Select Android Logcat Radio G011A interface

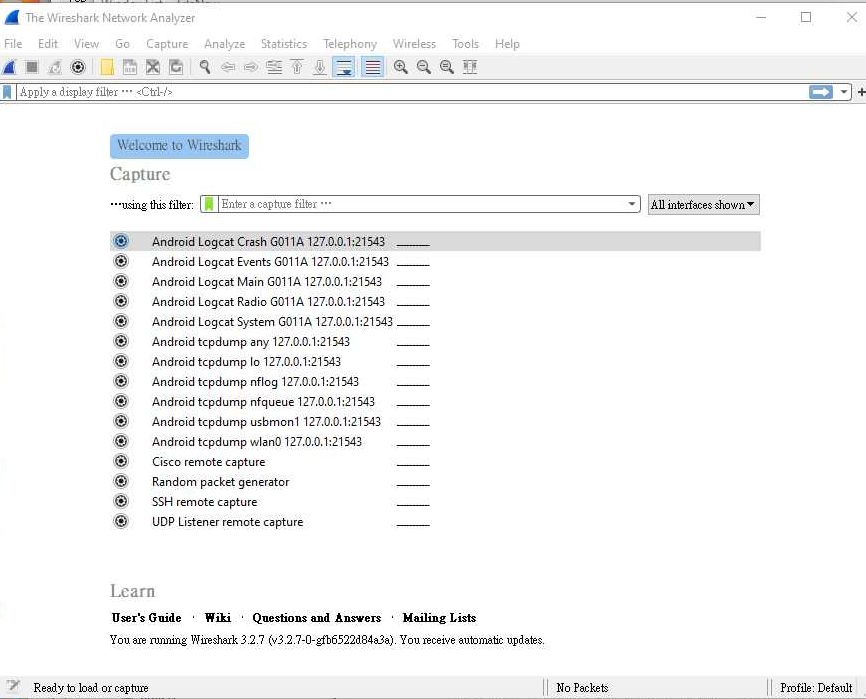[x=435, y=301]
